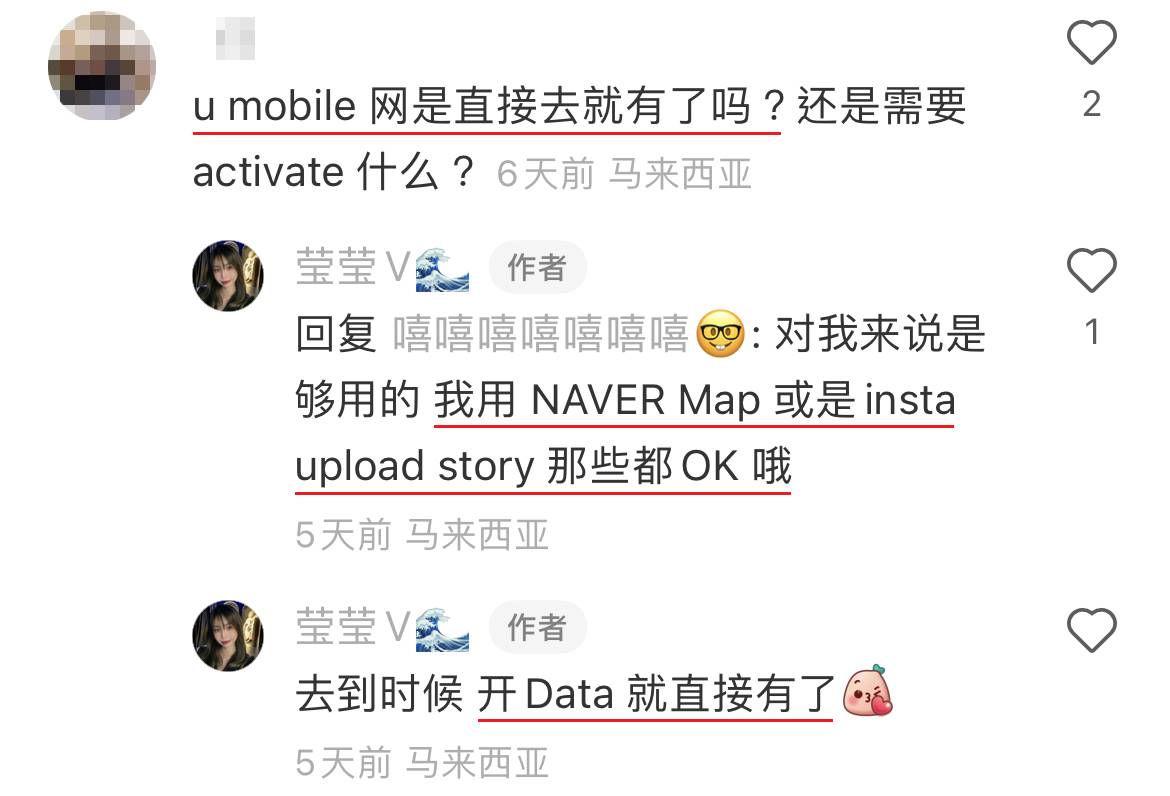Viewport: 1170px width, 796px height.
Task: Tap the 作者 badge on last reply
Action: [x=537, y=627]
